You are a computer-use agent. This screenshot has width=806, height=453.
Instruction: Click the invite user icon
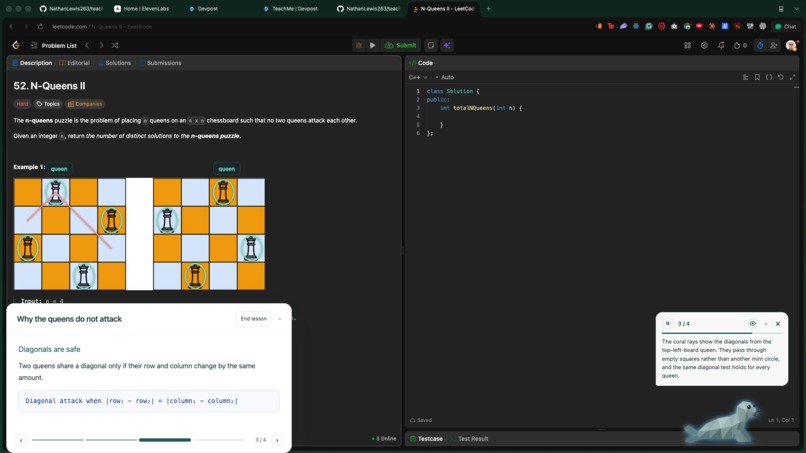pyautogui.click(x=774, y=45)
